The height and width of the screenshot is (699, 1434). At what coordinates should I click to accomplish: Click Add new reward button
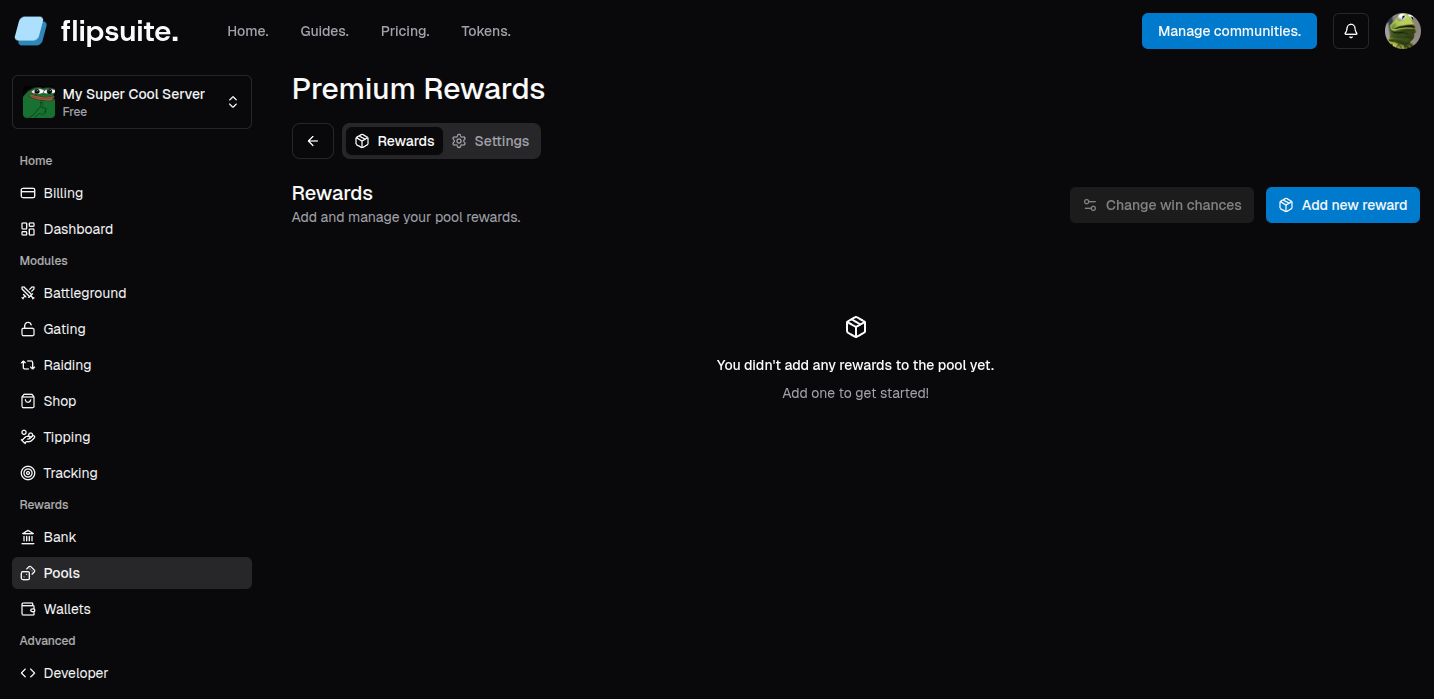pyautogui.click(x=1343, y=205)
